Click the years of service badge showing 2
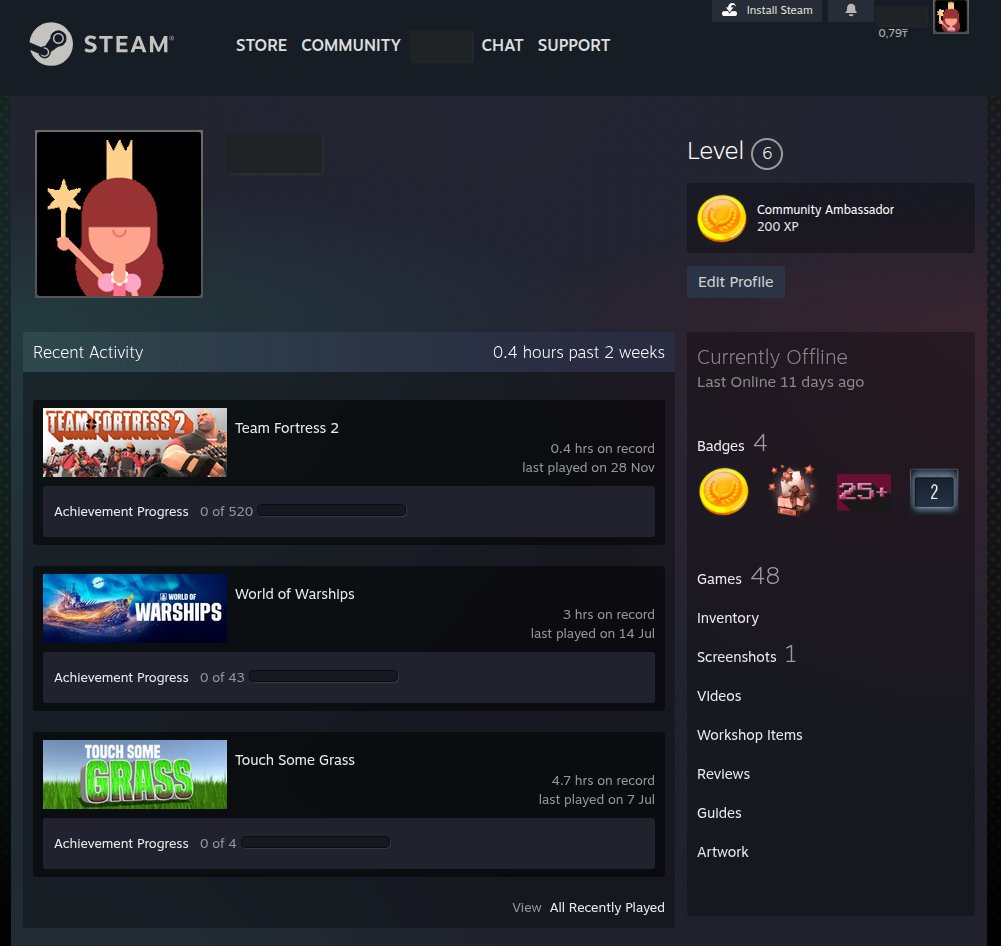 934,492
